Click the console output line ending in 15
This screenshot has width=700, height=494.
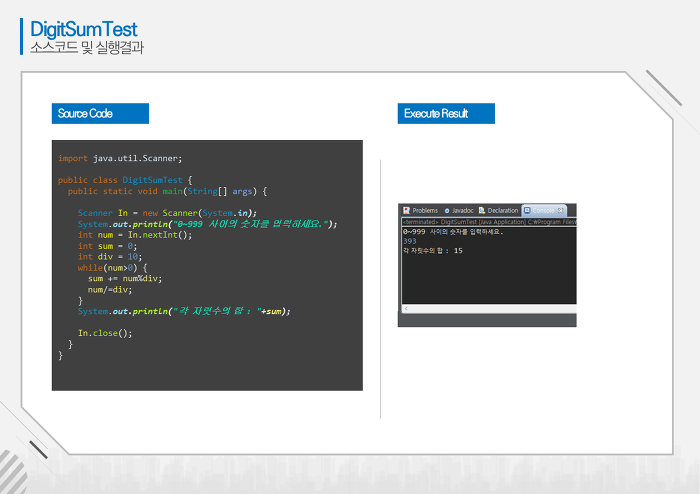pyautogui.click(x=433, y=251)
